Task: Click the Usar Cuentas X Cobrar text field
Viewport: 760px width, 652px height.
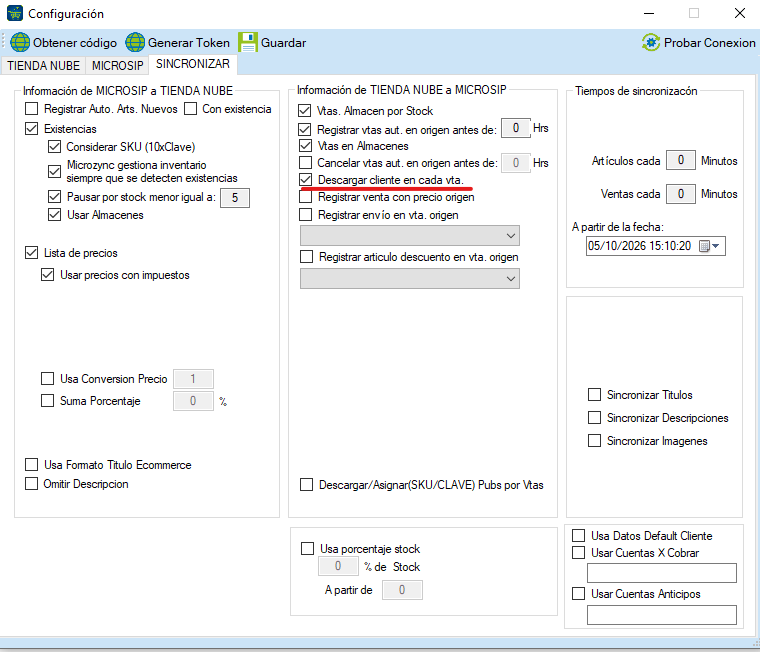Action: 662,573
